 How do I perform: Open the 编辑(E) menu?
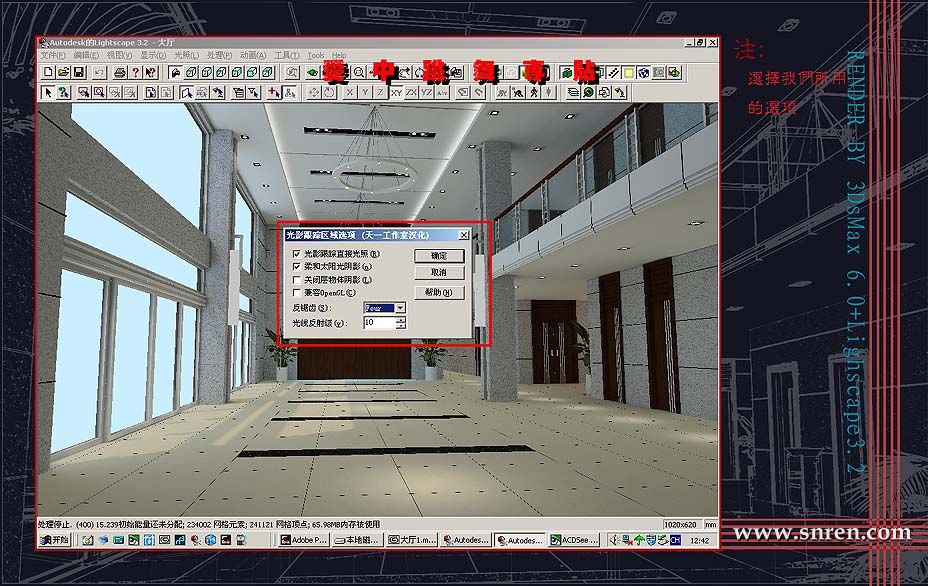pyautogui.click(x=86, y=55)
